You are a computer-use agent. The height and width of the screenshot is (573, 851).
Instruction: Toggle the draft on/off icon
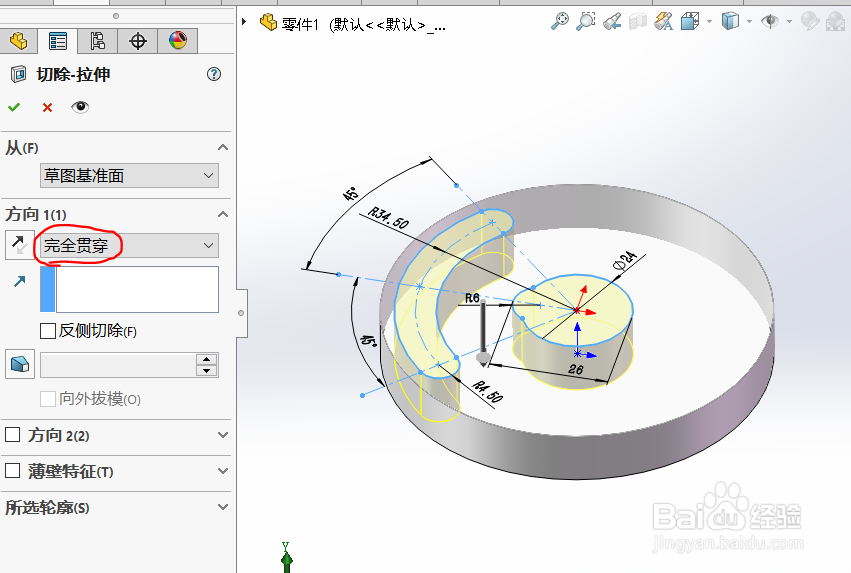[x=20, y=364]
